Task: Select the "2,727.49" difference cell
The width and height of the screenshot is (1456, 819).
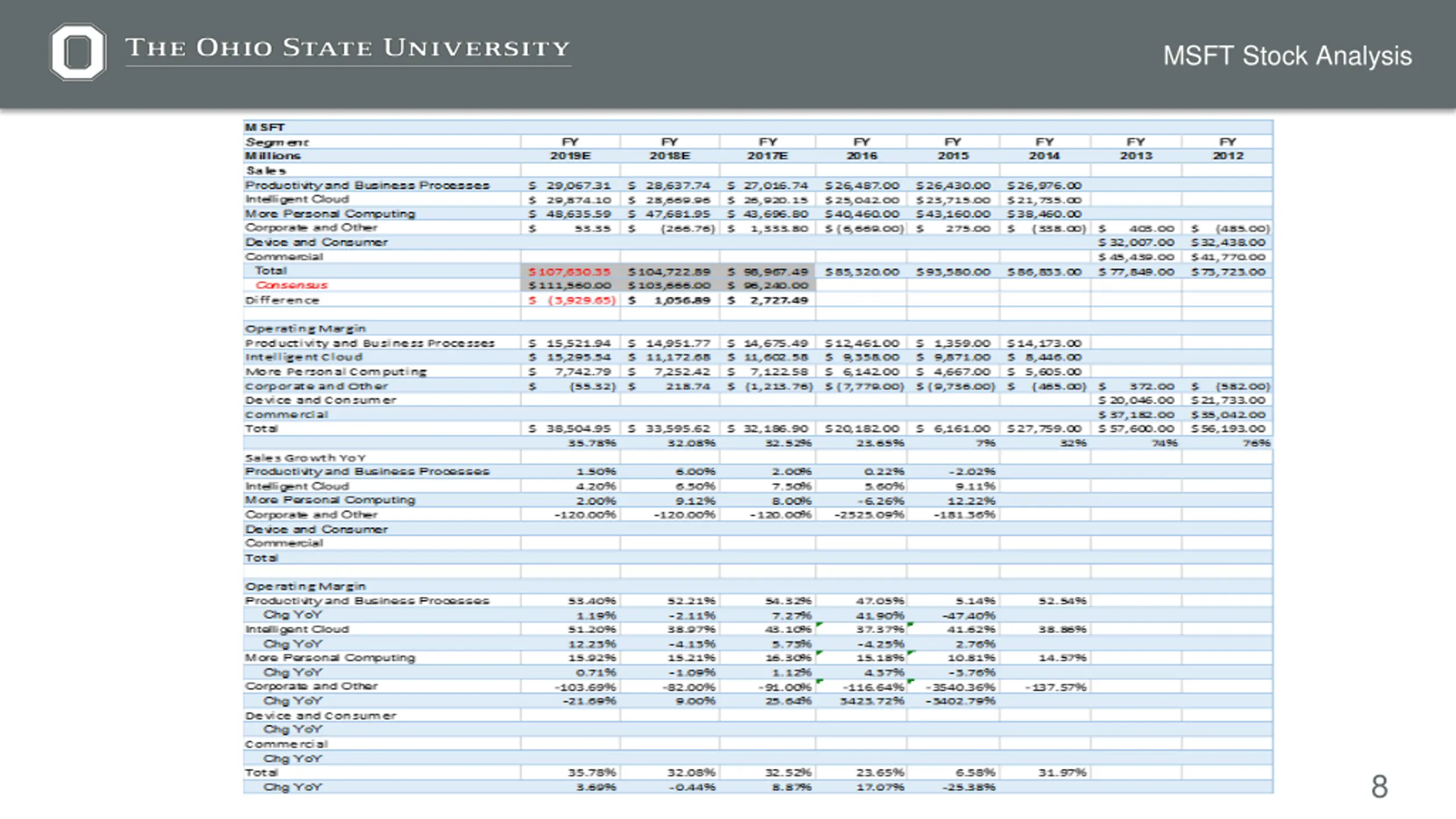Action: [779, 300]
